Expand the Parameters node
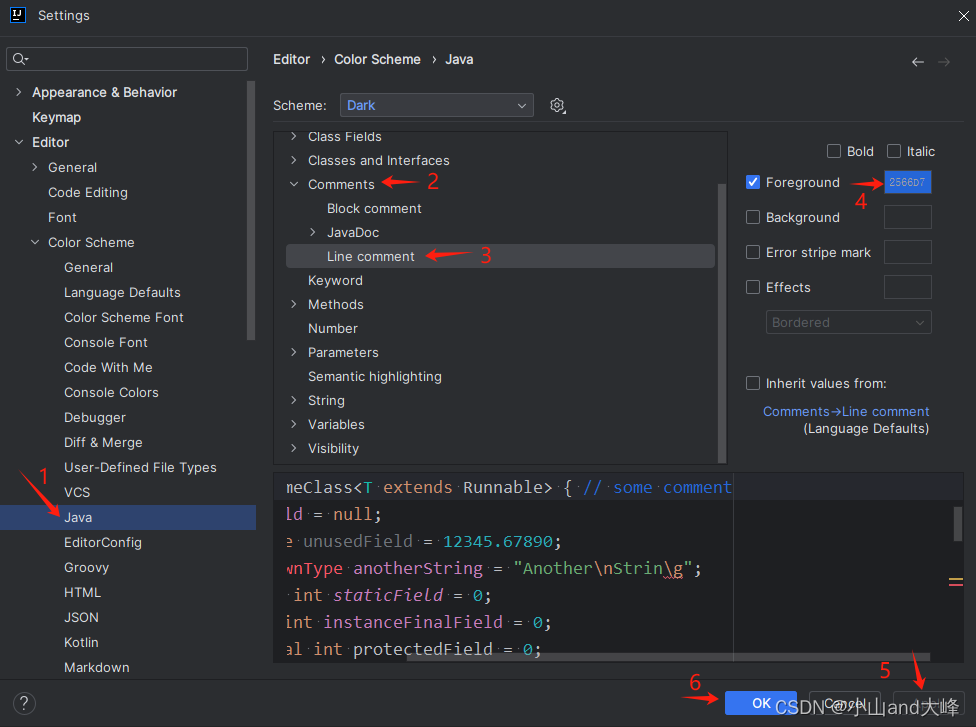976x727 pixels. click(294, 352)
